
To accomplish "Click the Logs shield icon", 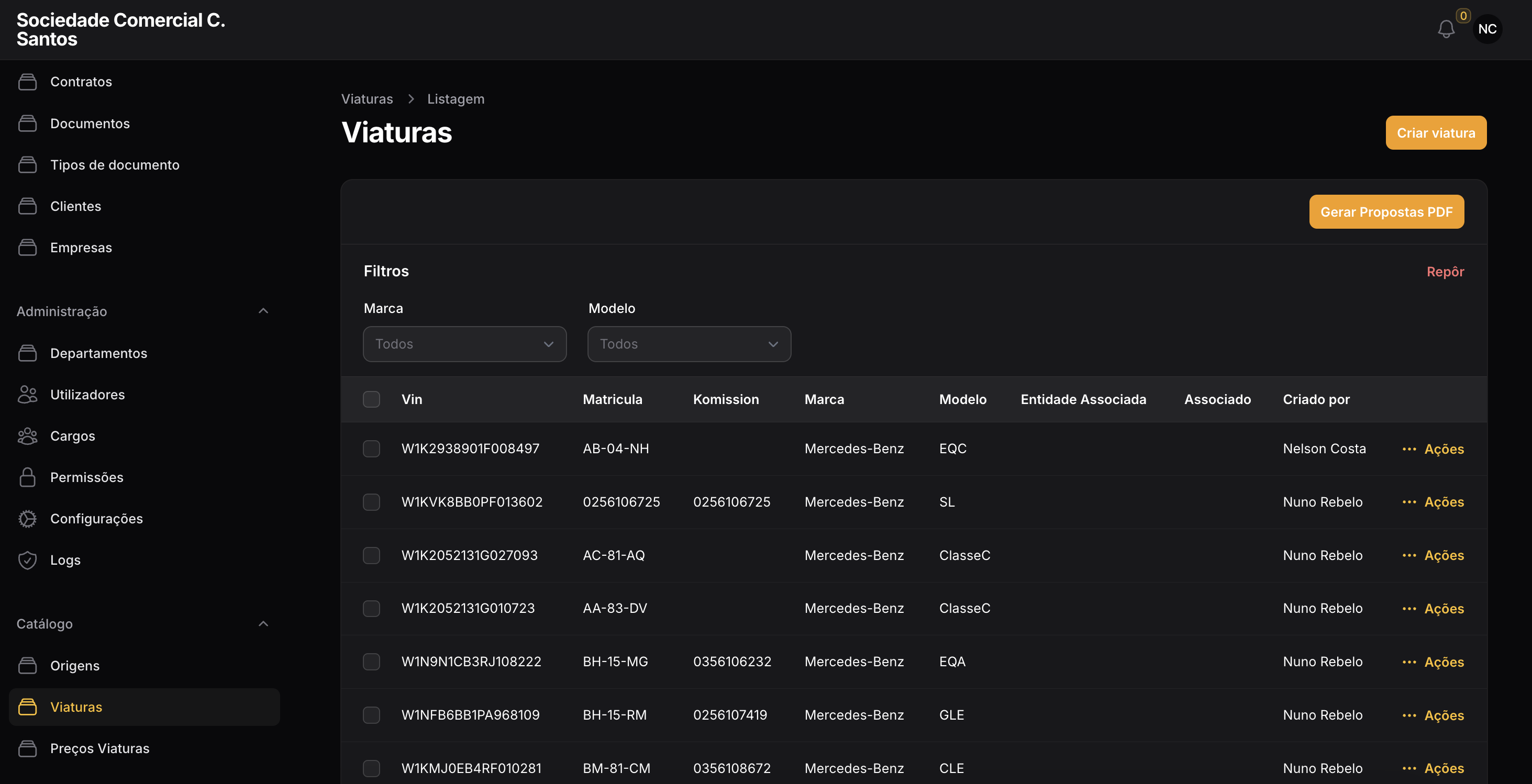I will [x=27, y=560].
